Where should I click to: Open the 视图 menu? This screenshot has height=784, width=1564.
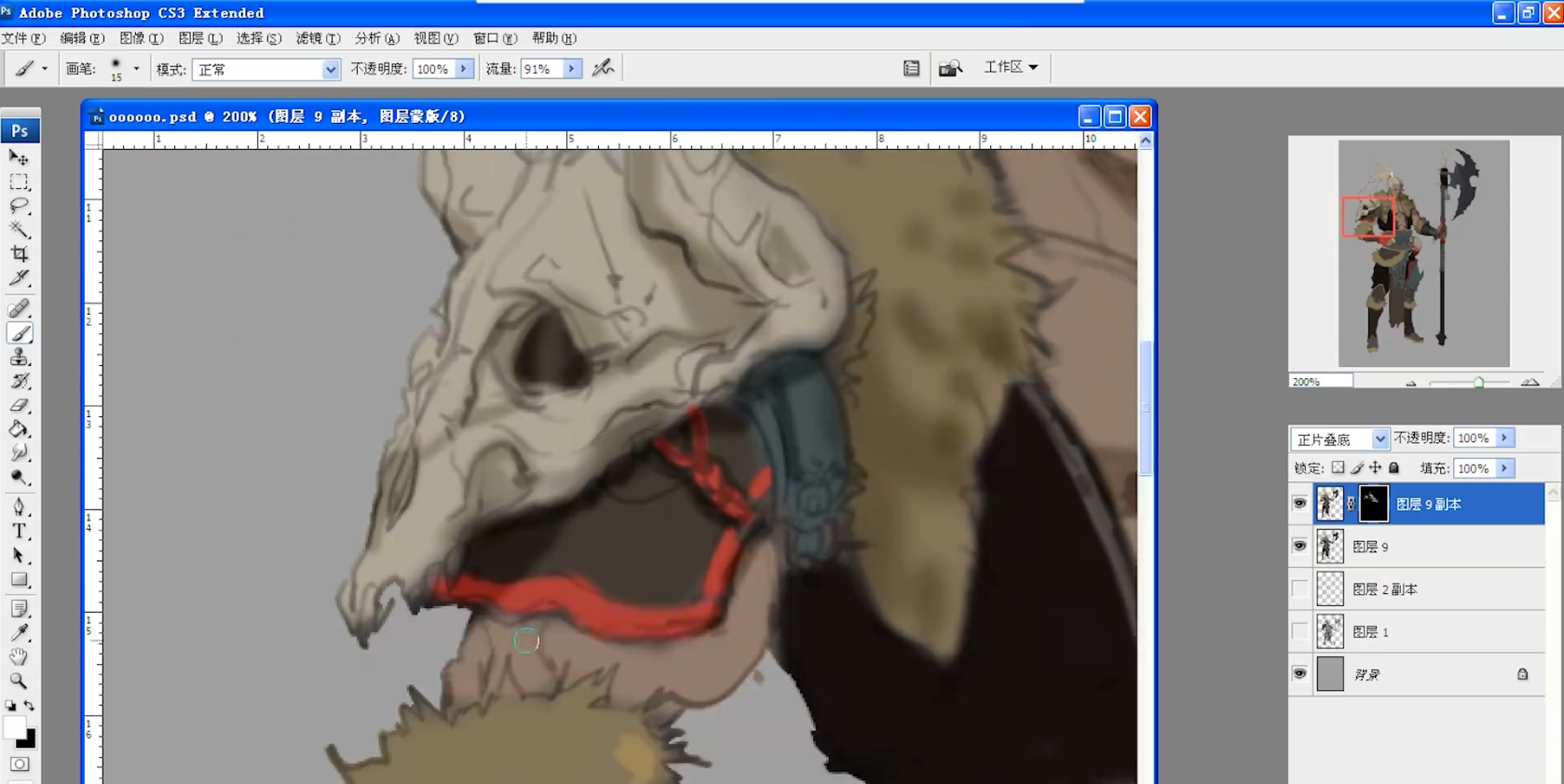coord(436,38)
